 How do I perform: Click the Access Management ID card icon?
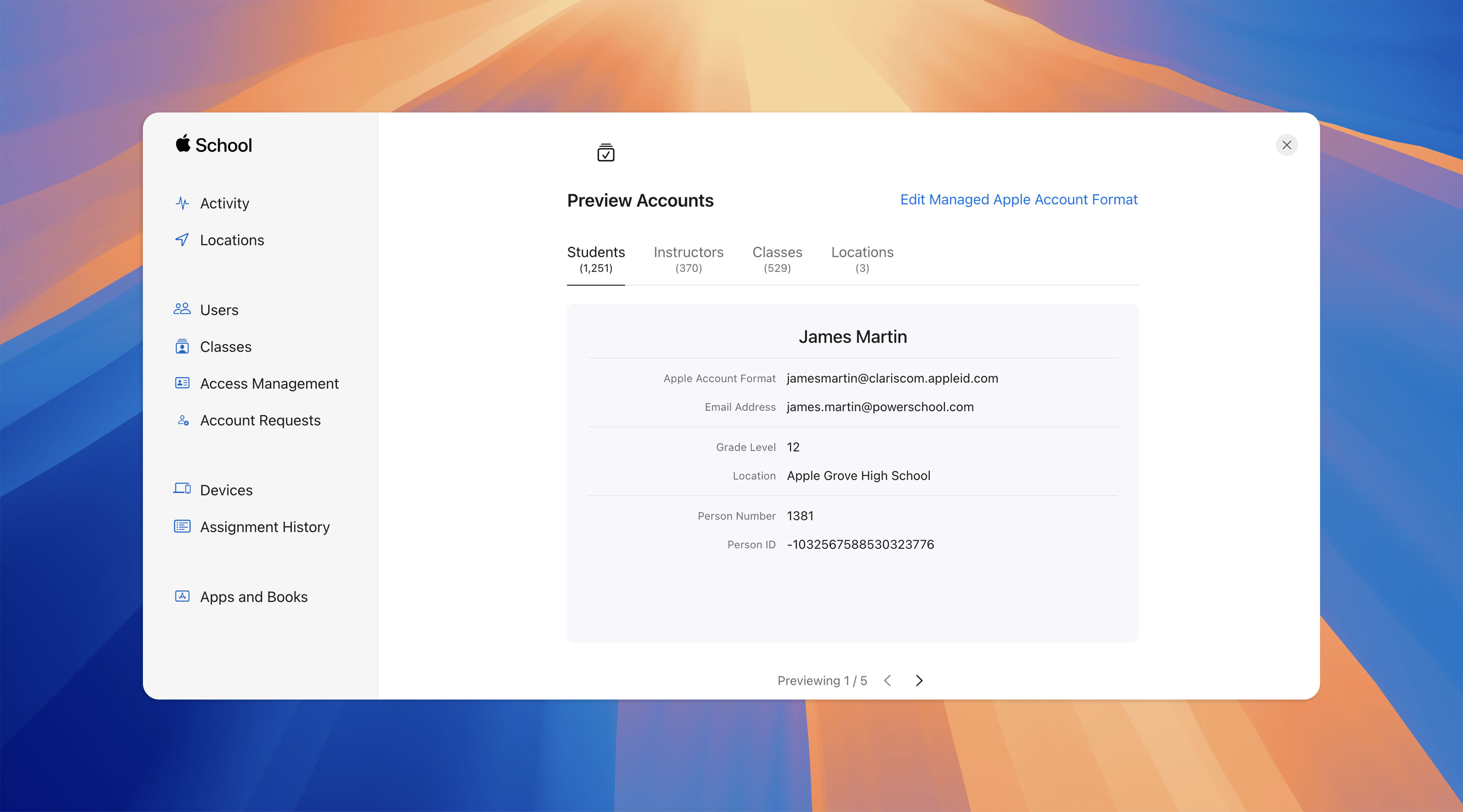[x=182, y=383]
